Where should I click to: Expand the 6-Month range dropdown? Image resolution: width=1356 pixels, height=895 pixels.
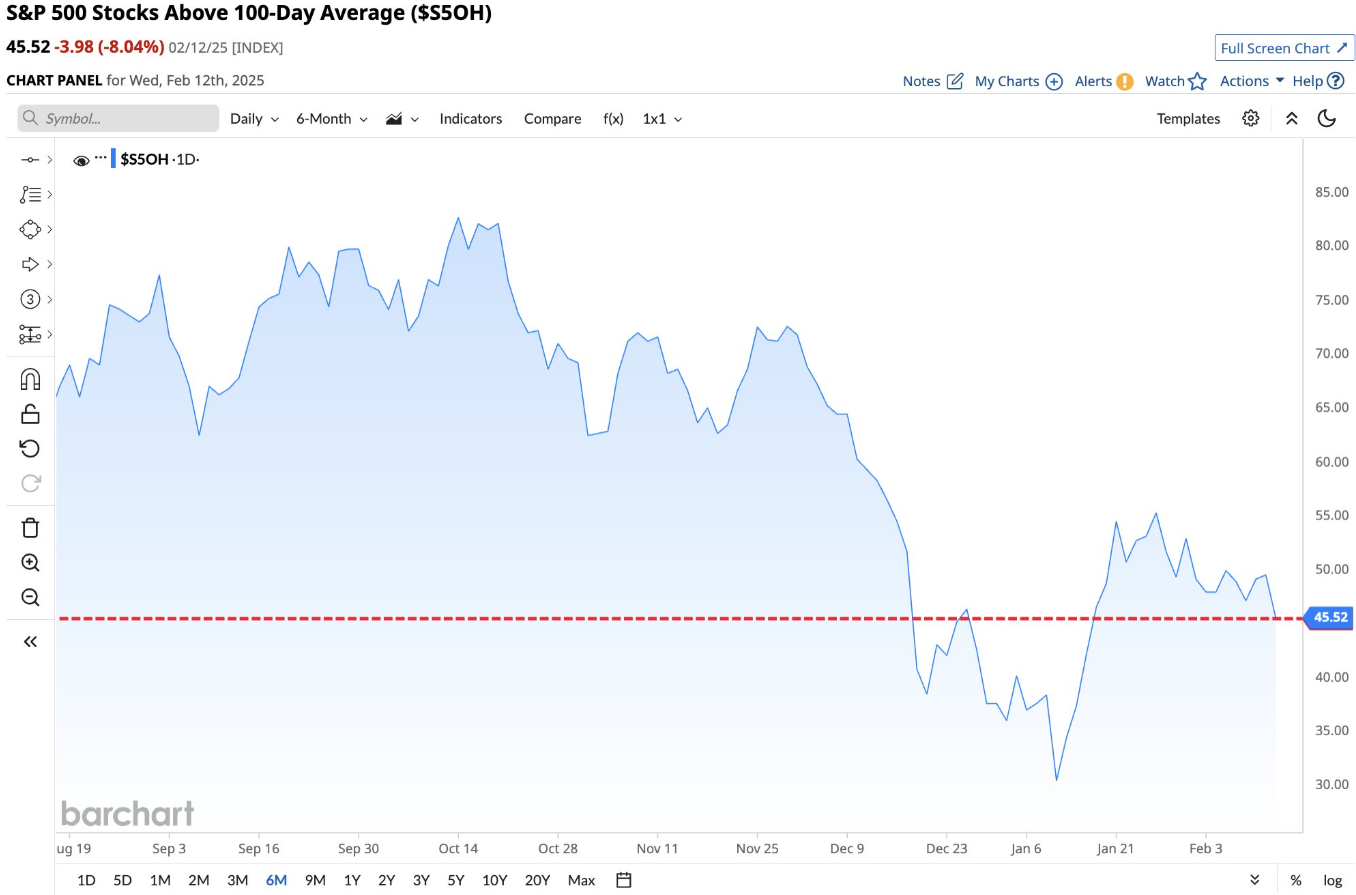click(x=331, y=118)
